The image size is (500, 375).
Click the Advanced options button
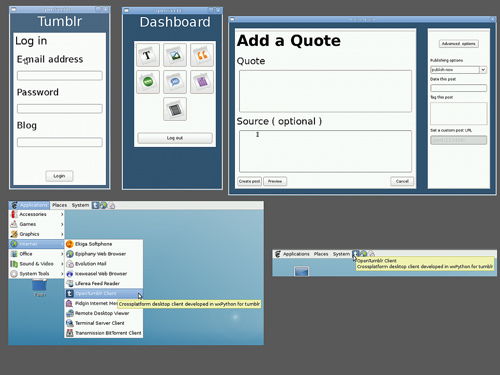tap(459, 44)
